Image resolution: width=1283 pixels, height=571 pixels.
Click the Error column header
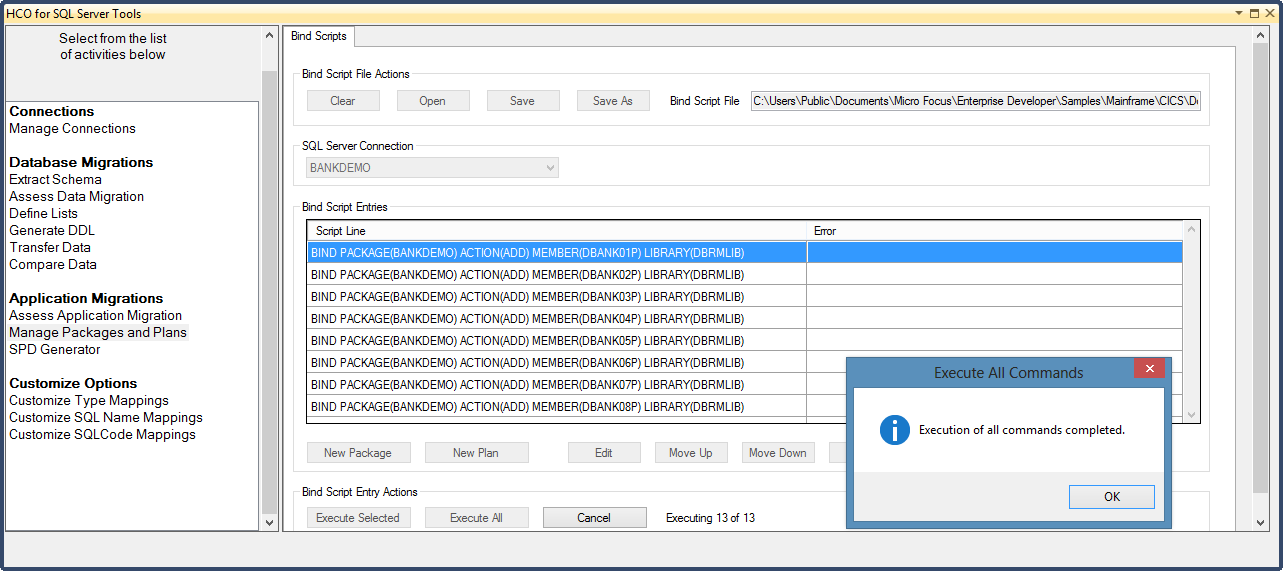click(993, 231)
